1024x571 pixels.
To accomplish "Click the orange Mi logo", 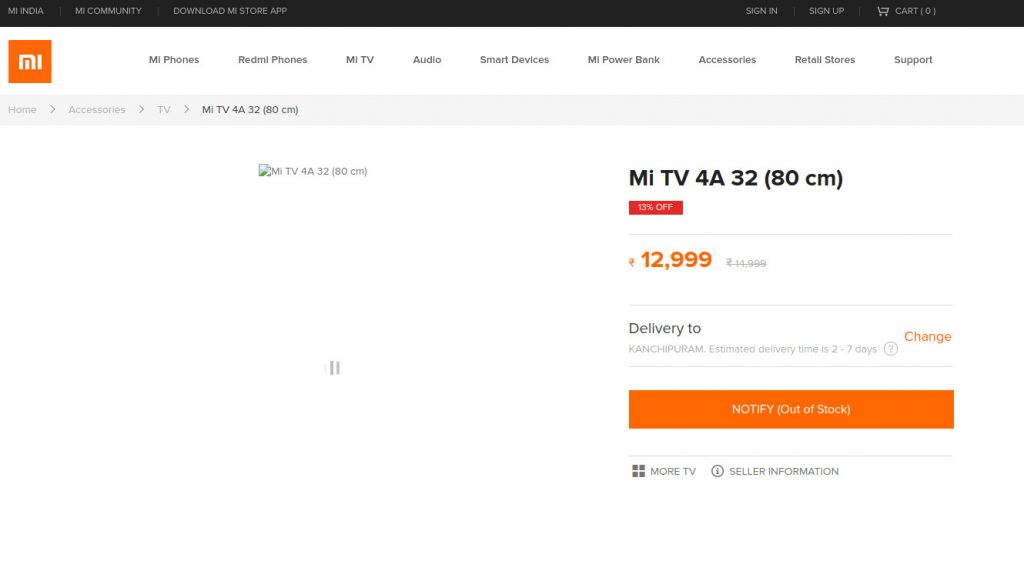I will (x=30, y=61).
